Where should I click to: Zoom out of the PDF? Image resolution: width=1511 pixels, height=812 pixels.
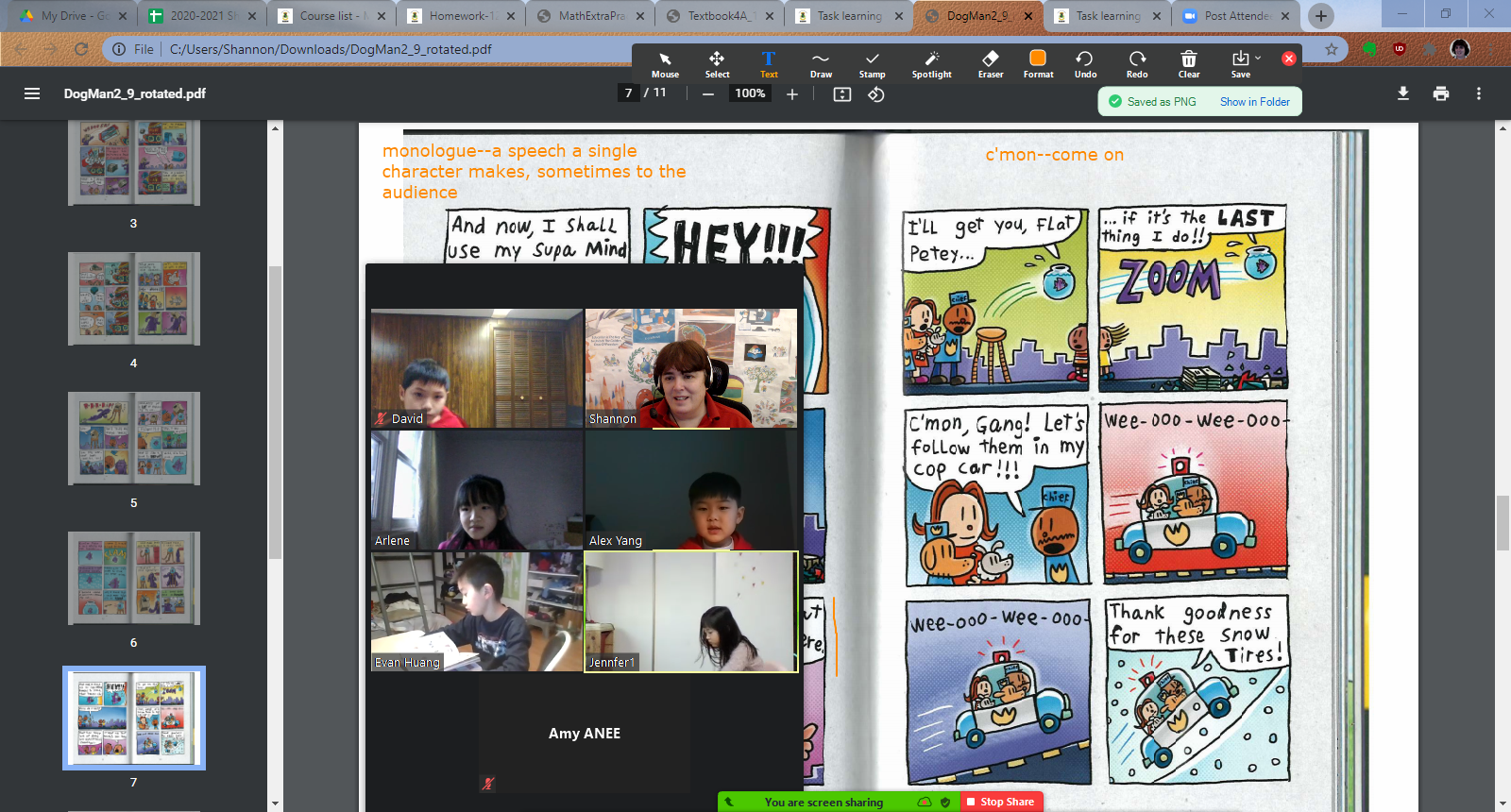click(708, 93)
